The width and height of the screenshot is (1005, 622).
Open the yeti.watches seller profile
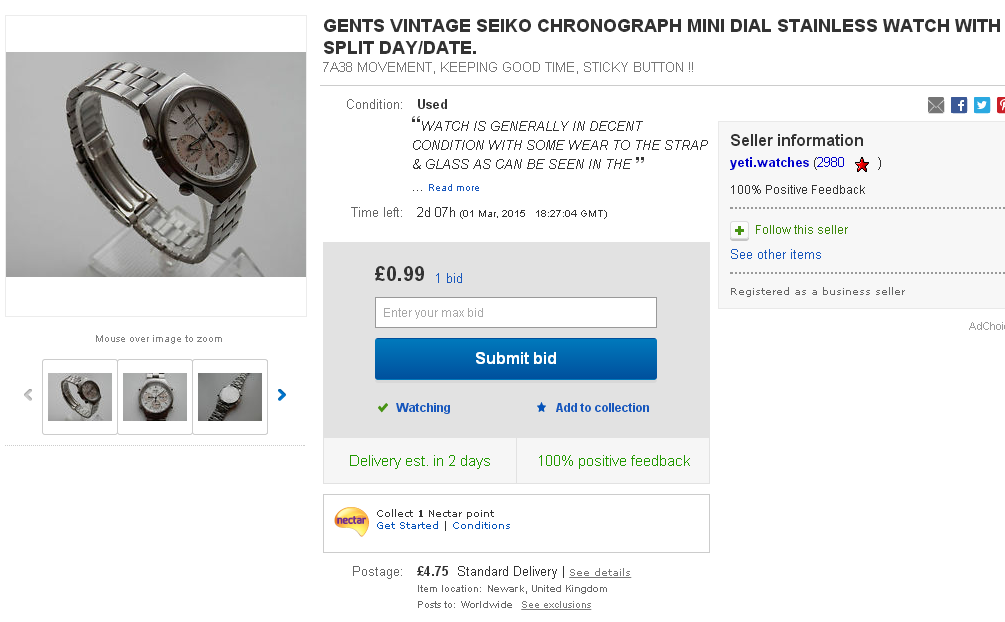coord(769,163)
